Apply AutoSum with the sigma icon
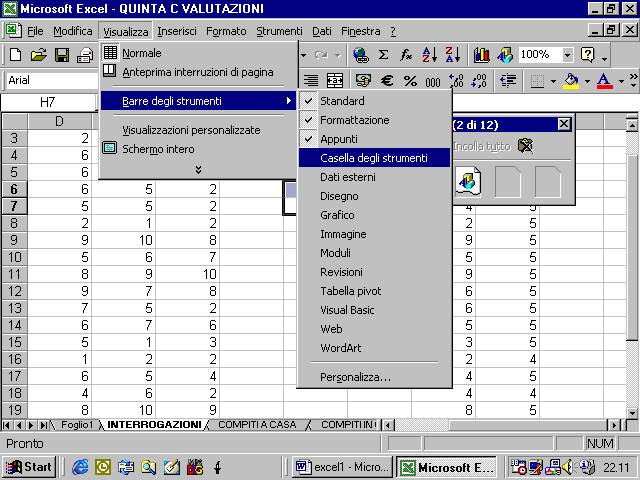Viewport: 640px width, 480px height. tap(383, 55)
